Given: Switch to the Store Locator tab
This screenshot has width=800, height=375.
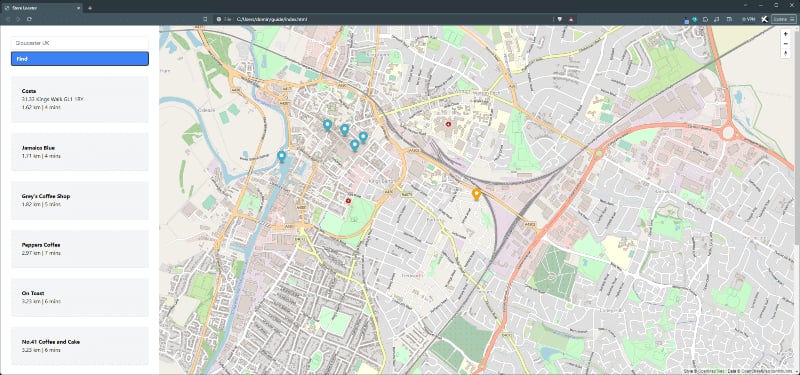Looking at the screenshot, I should 42,8.
